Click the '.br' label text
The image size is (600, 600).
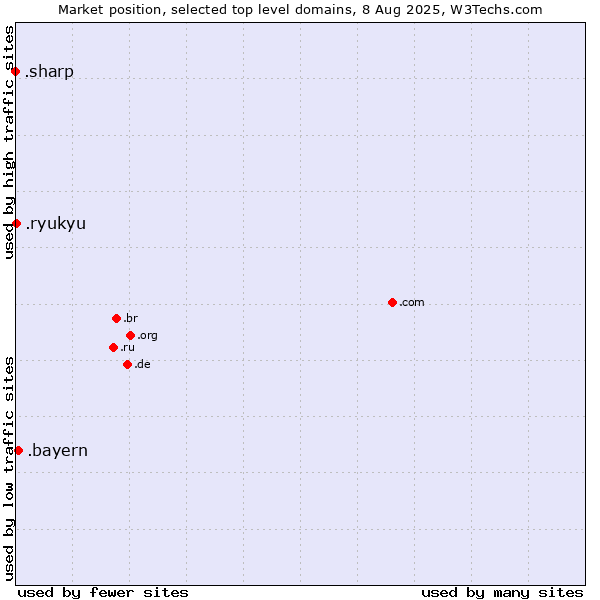point(130,318)
